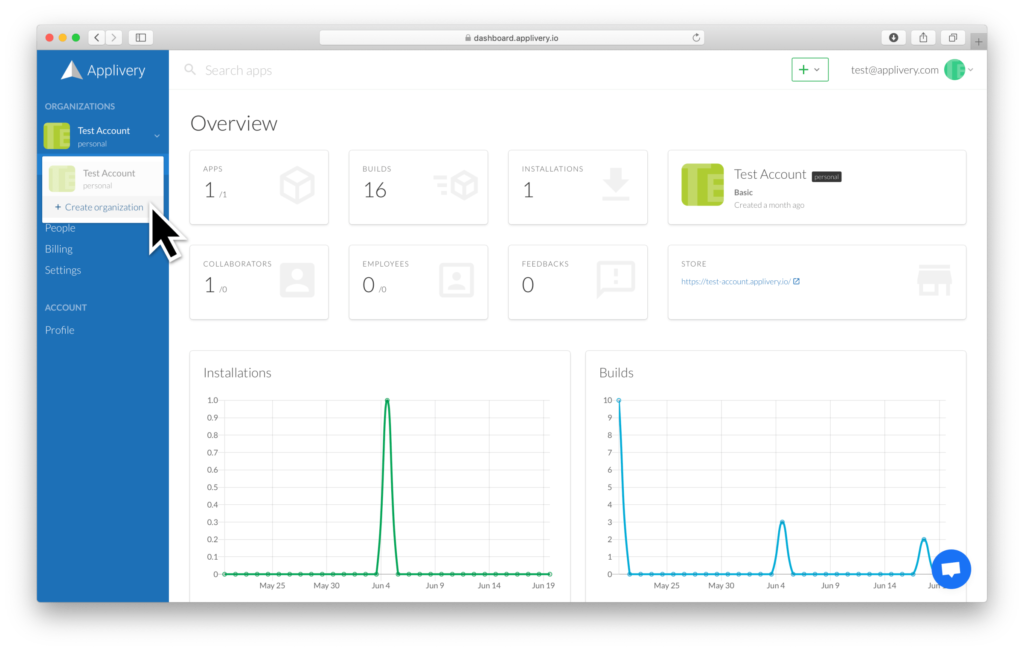
Task: Open a new tab with the plus button
Action: 978,41
